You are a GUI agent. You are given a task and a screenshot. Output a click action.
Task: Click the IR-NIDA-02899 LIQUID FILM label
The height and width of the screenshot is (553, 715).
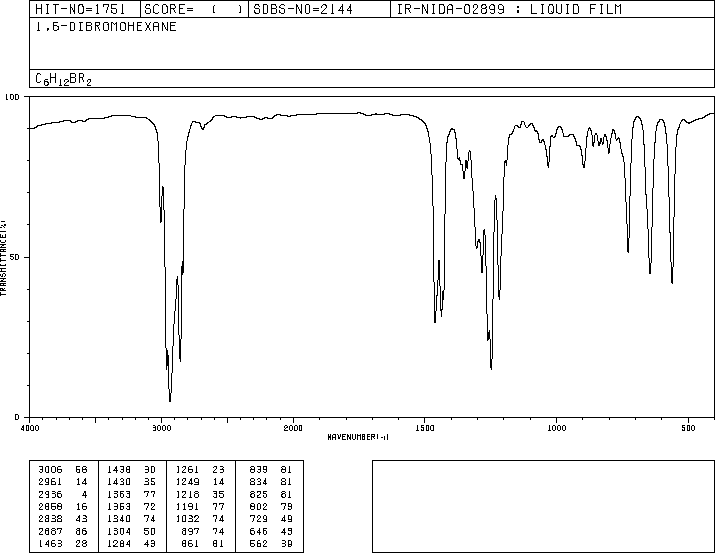[x=509, y=9]
